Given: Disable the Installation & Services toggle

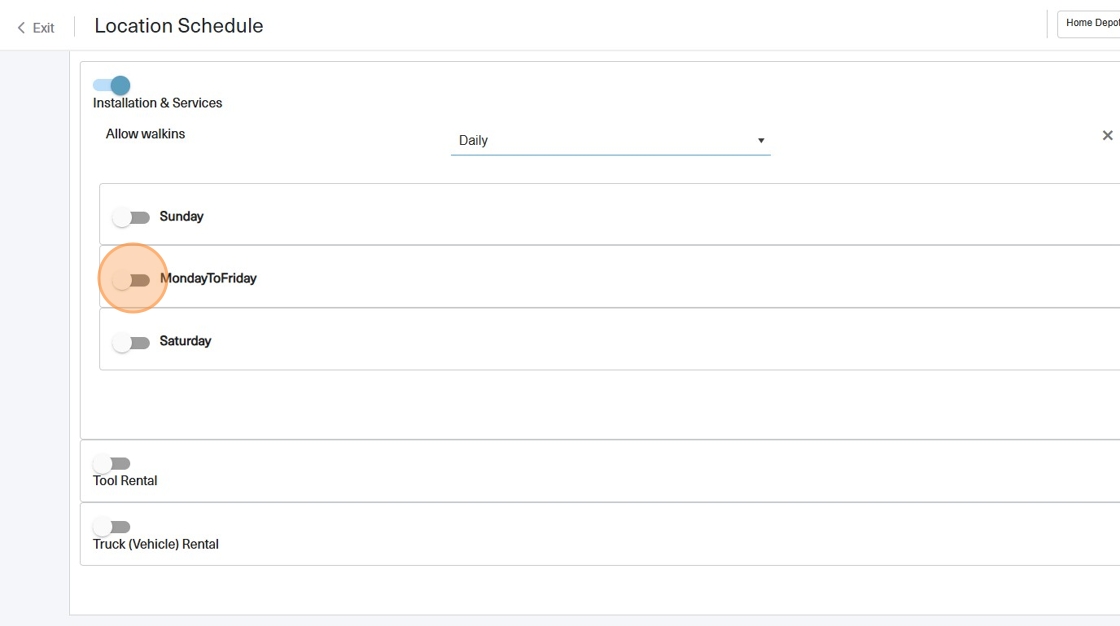Looking at the screenshot, I should [x=112, y=86].
